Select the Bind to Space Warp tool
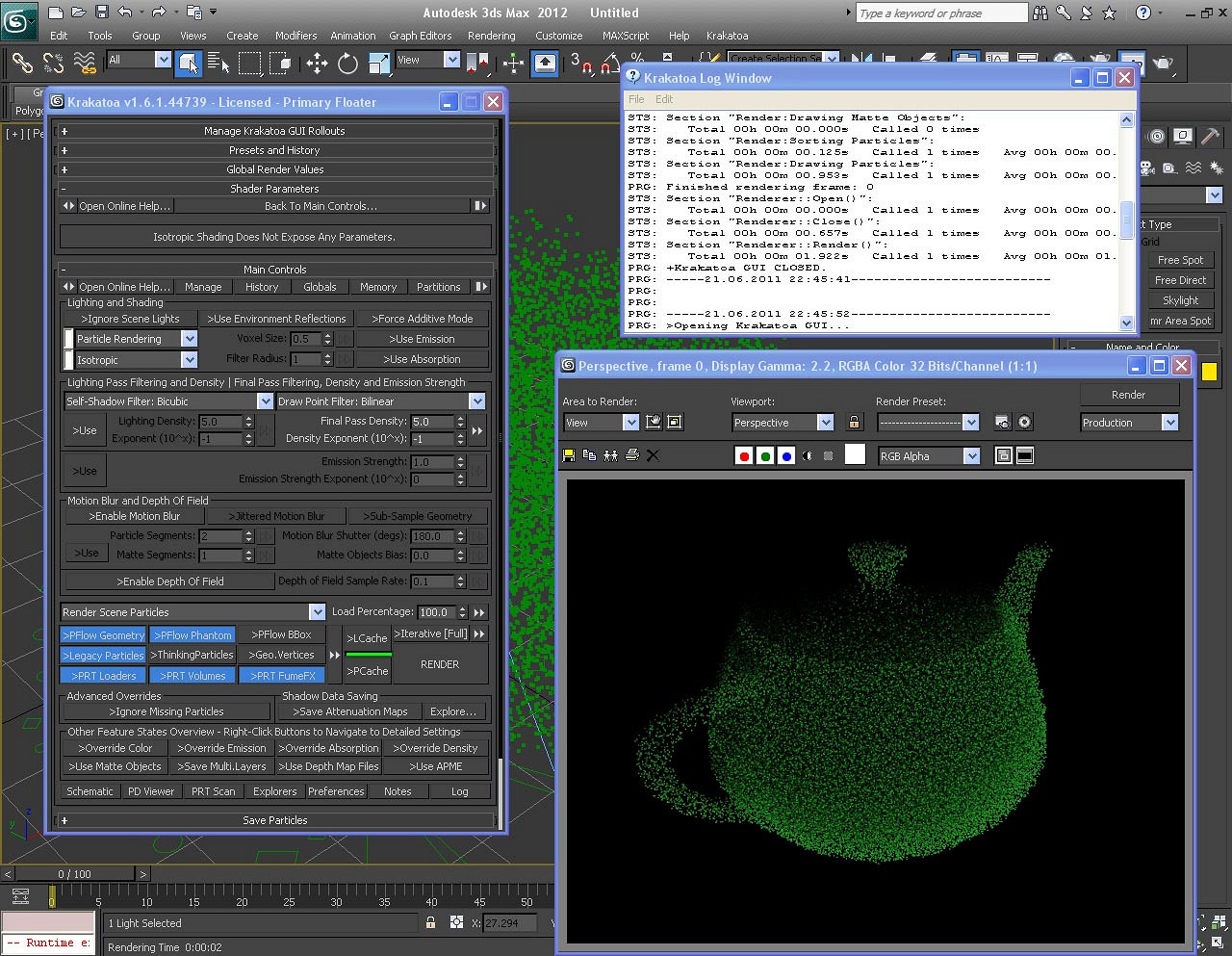 point(85,64)
